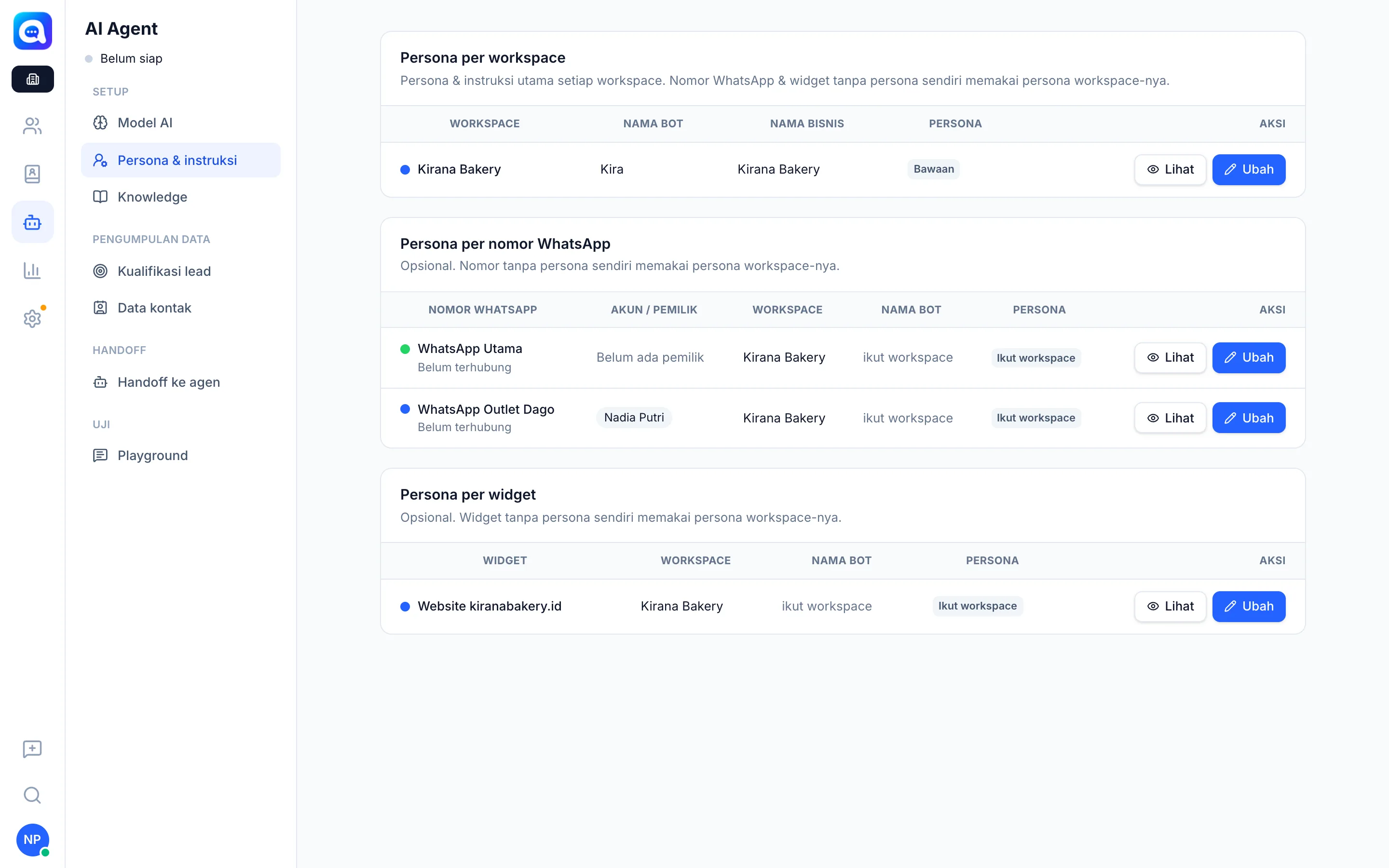The width and height of the screenshot is (1389, 868).
Task: Click the WhatsApp Outlet Dago name
Action: coord(486,409)
